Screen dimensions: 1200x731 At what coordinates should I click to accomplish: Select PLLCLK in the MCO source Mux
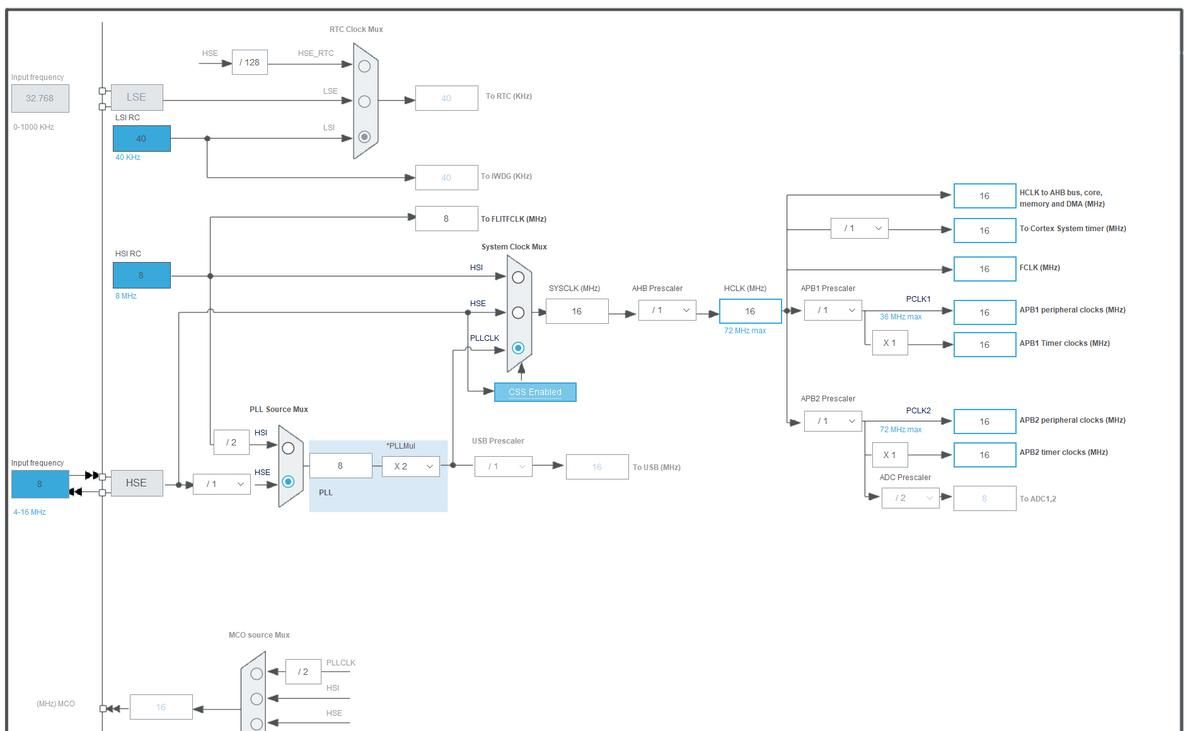257,672
